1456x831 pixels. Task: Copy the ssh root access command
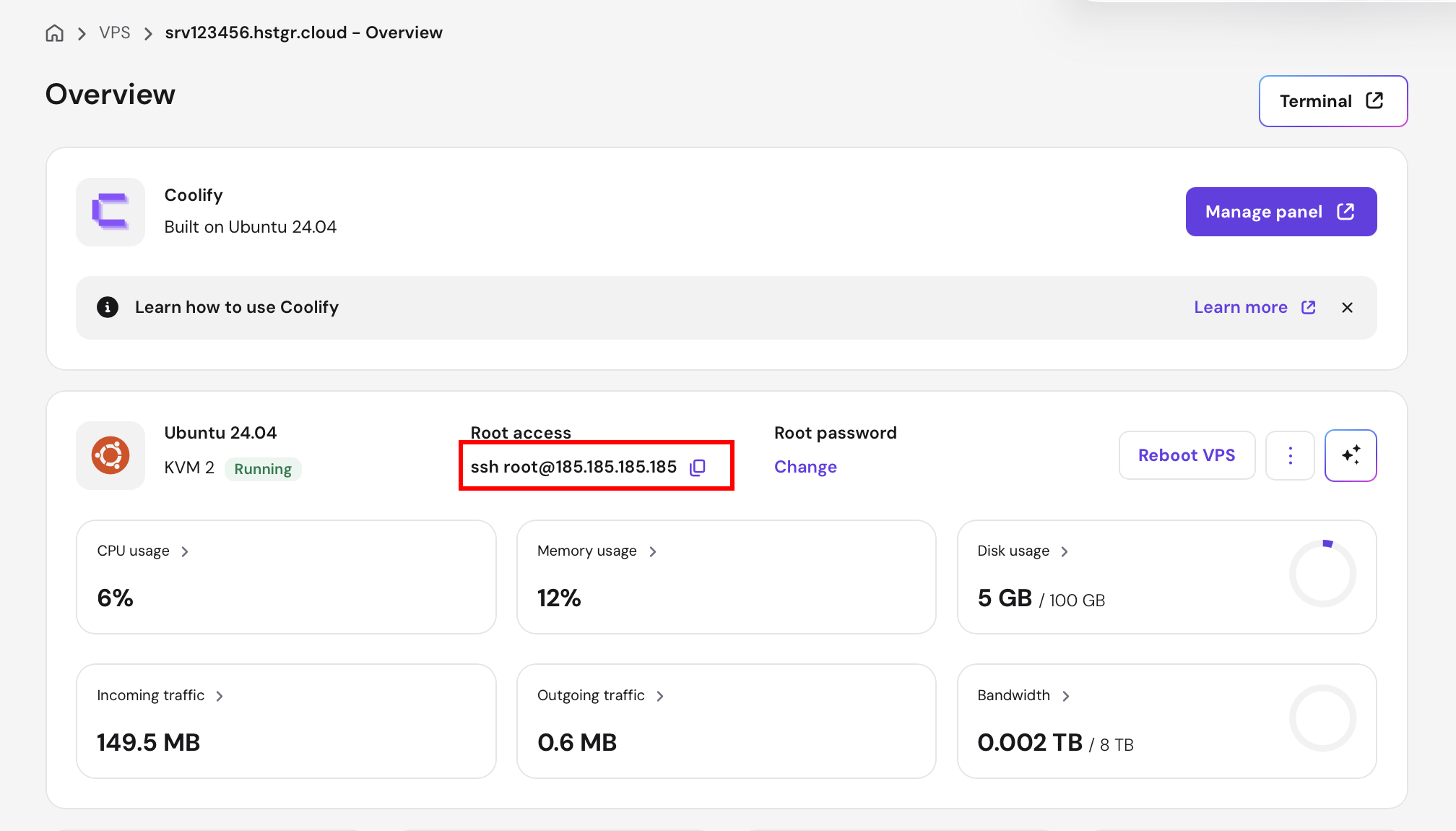coord(698,468)
